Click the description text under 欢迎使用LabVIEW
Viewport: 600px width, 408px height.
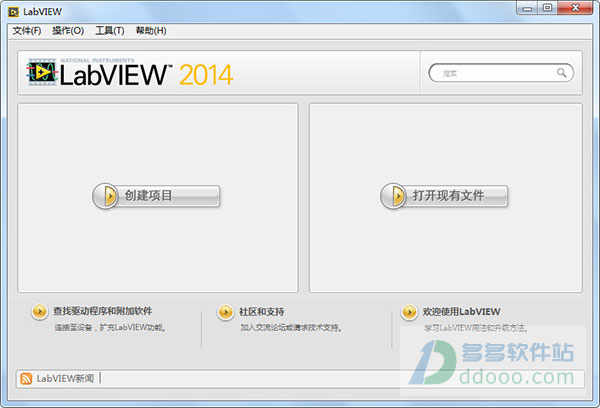(476, 328)
